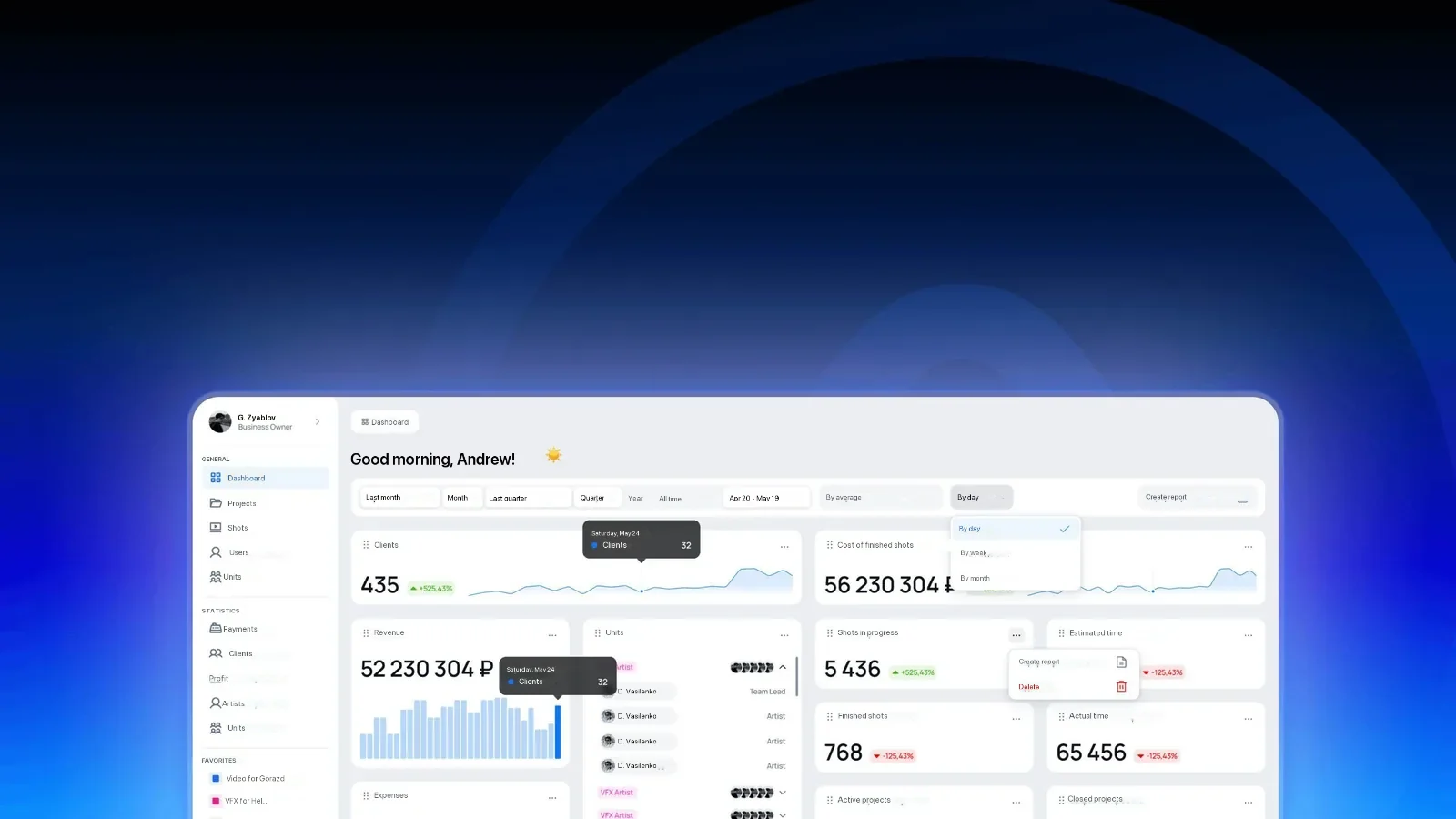Click the Dashboard breadcrumb at the top
Image resolution: width=1456 pixels, height=819 pixels.
pos(385,422)
